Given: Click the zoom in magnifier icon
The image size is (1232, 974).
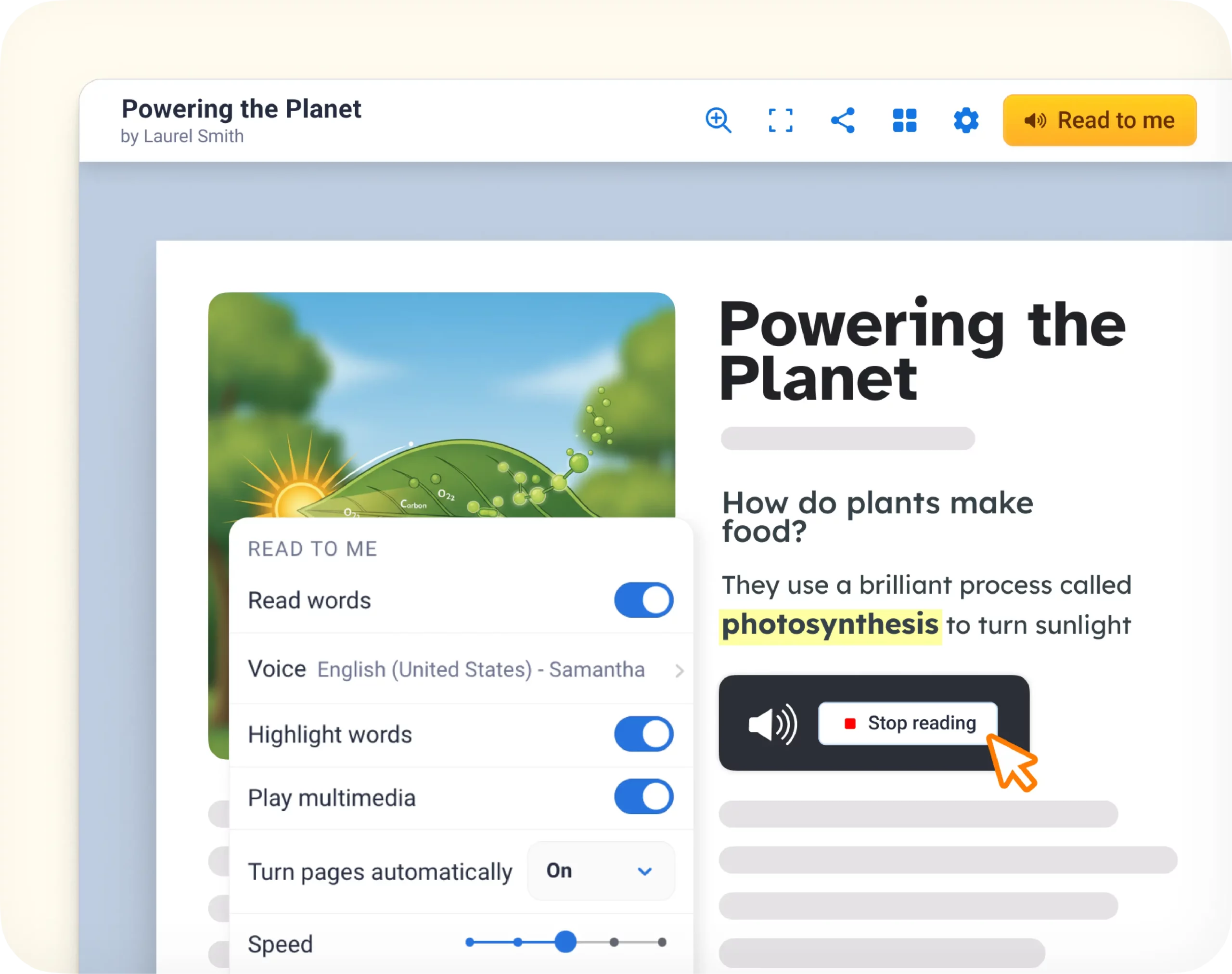Looking at the screenshot, I should (718, 120).
